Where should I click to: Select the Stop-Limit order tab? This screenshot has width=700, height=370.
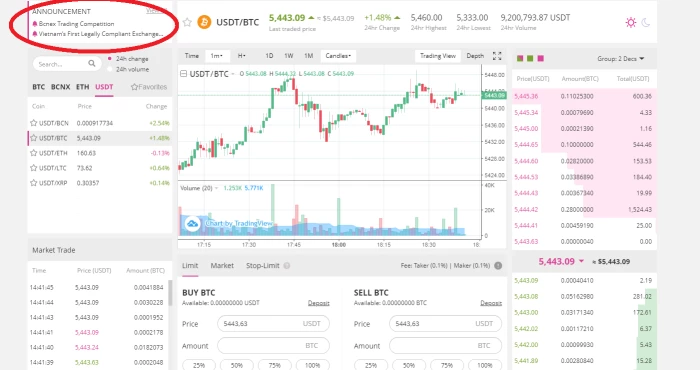point(262,266)
